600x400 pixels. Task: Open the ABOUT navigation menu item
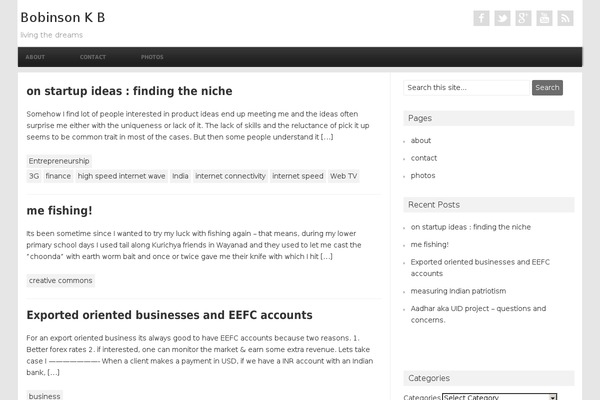click(x=35, y=57)
